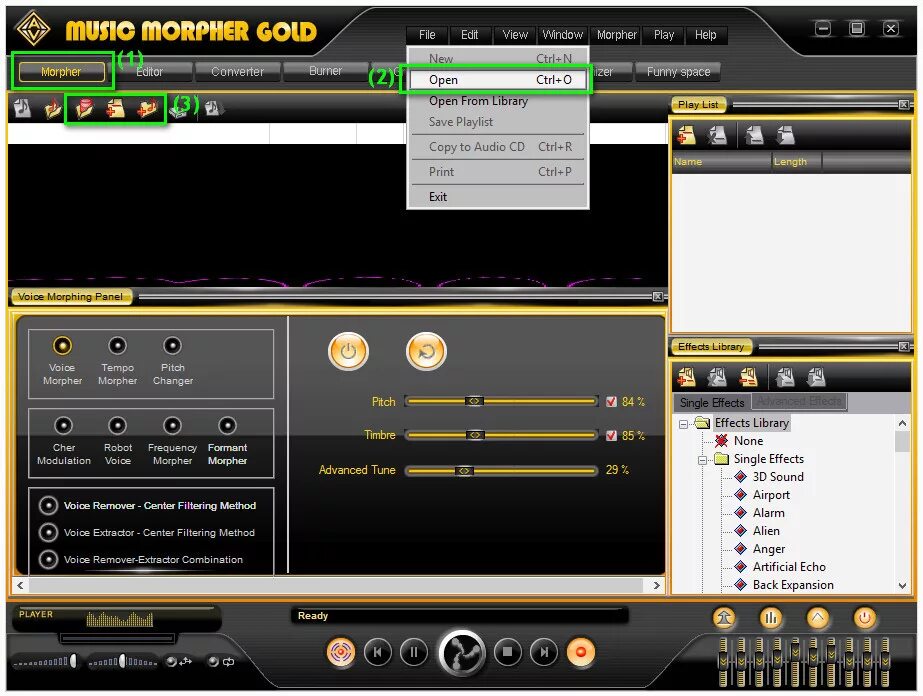
Task: Collapse the Single Effects folder
Action: [702, 460]
